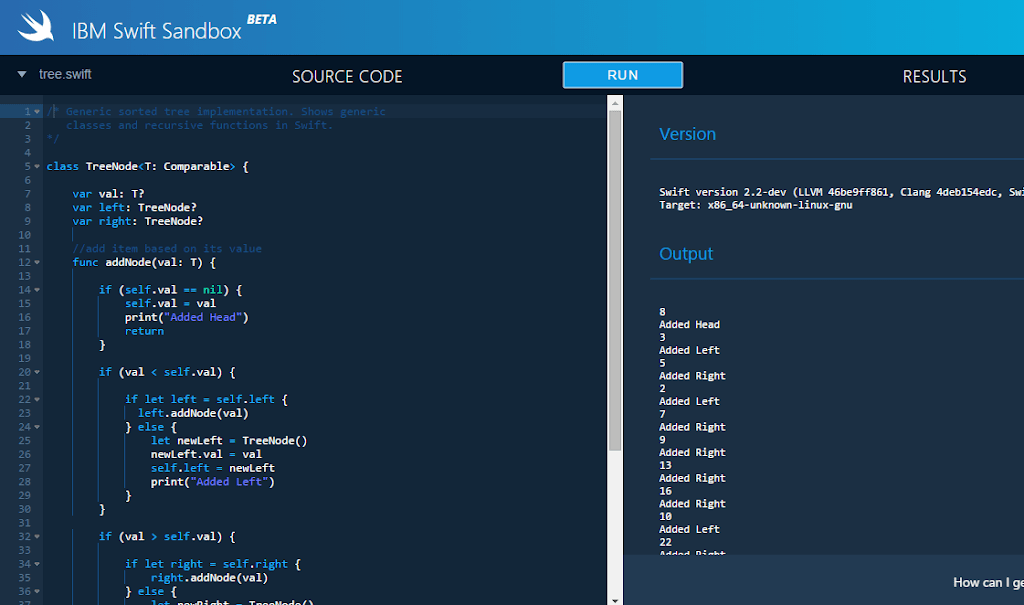This screenshot has height=605, width=1024.
Task: Fold the val < self.val block at line 20
Action: 37,372
